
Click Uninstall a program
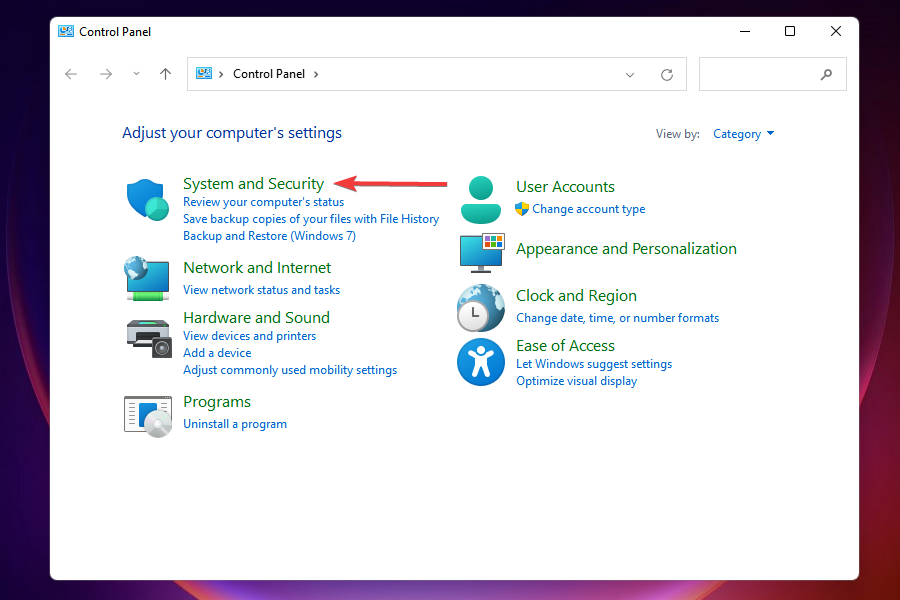(x=235, y=424)
